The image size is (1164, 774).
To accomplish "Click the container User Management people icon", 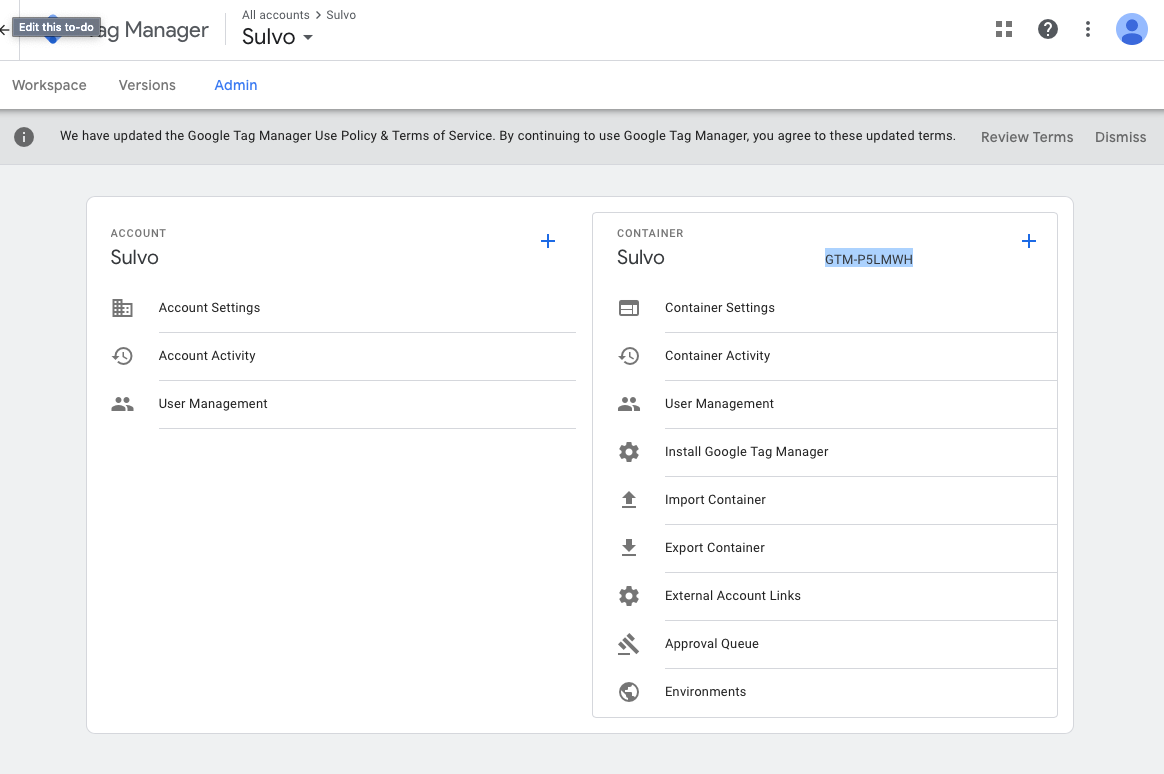I will pos(629,404).
